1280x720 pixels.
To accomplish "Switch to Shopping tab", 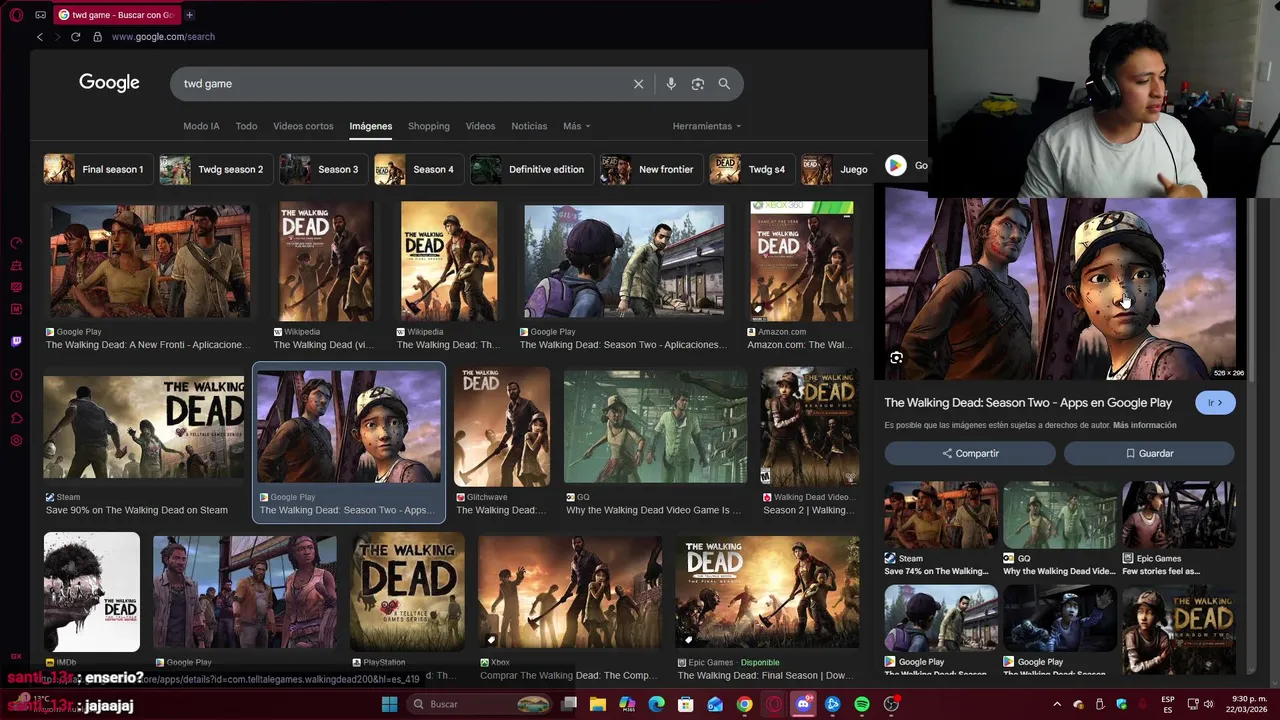I will coord(429,126).
